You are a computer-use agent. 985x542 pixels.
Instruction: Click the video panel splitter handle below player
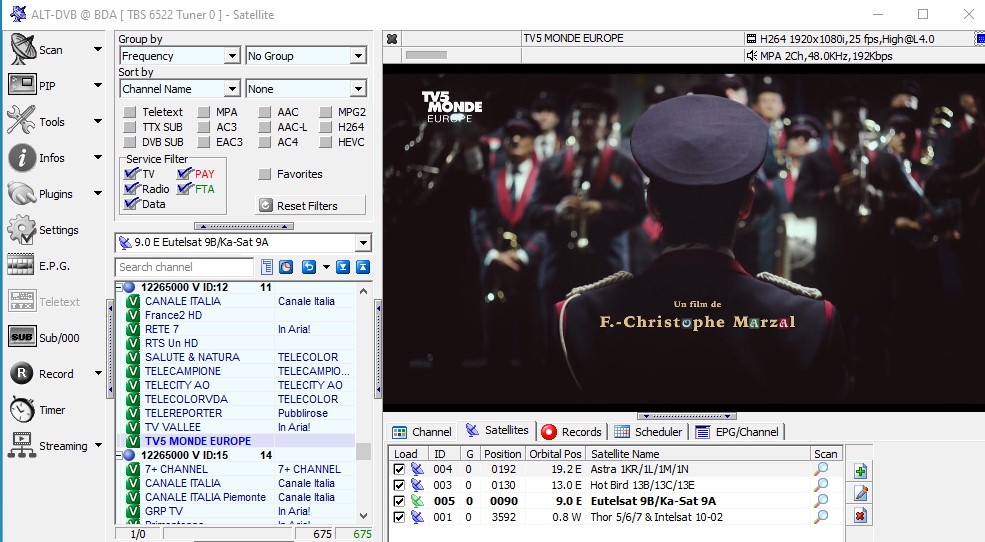[687, 416]
